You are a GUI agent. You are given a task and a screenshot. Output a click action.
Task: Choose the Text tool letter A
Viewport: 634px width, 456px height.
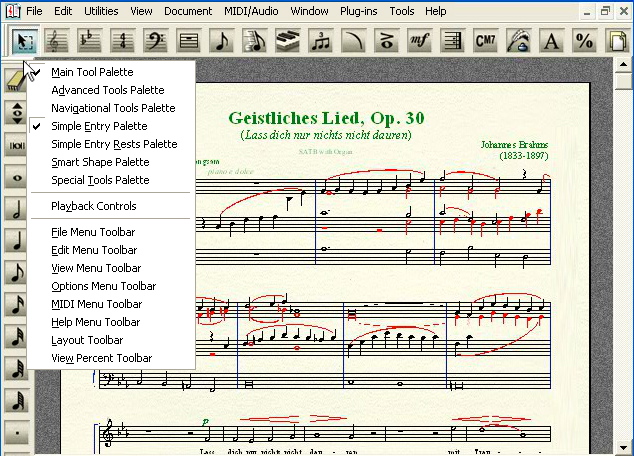click(x=551, y=41)
